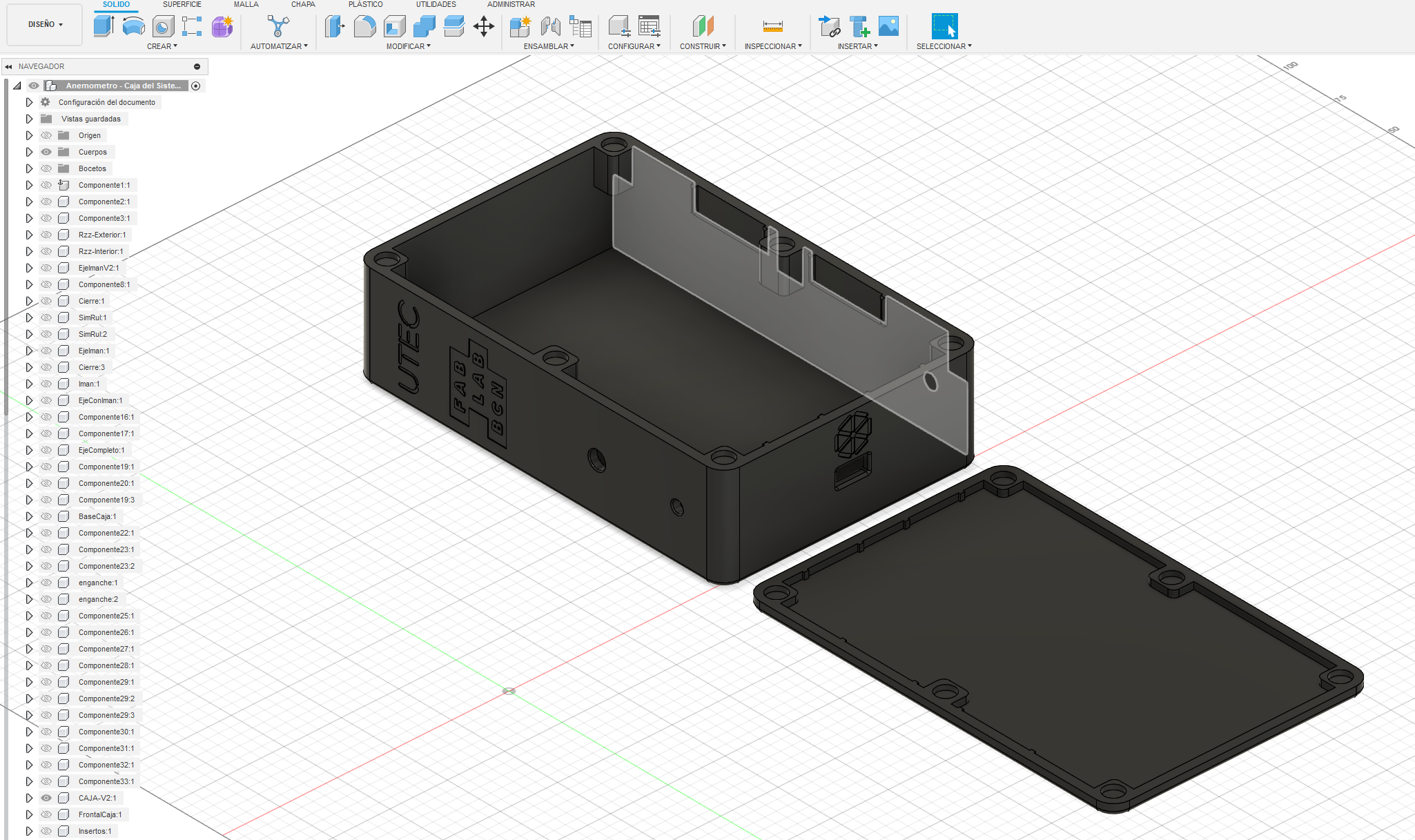The width and height of the screenshot is (1415, 840).
Task: Select the Extrude tool icon
Action: click(104, 26)
